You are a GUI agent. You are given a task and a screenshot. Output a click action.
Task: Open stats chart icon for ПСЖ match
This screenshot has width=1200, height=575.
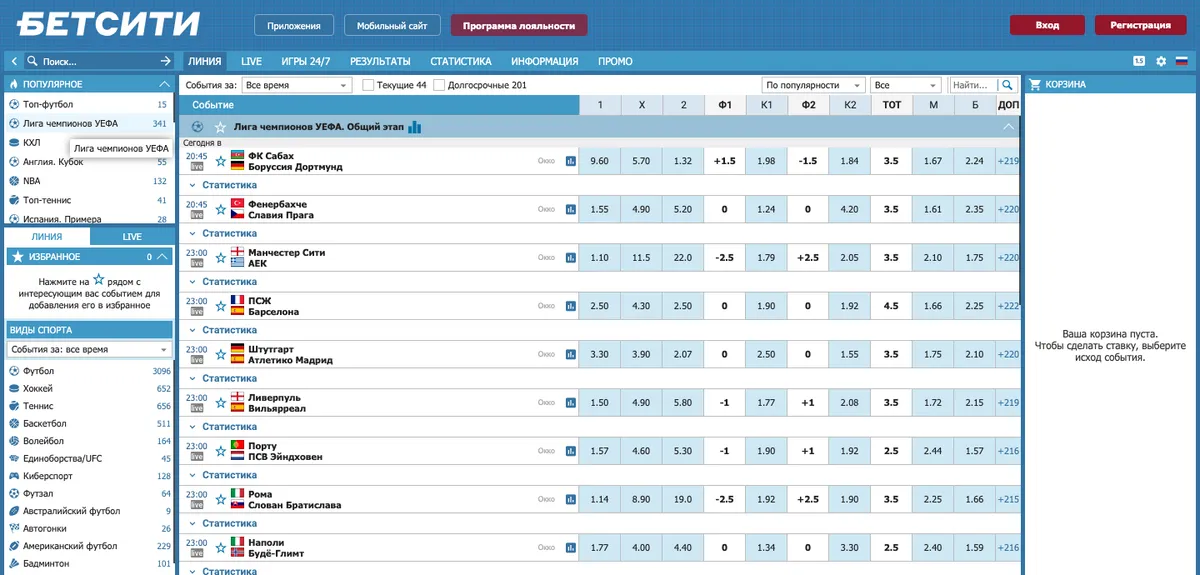[571, 306]
